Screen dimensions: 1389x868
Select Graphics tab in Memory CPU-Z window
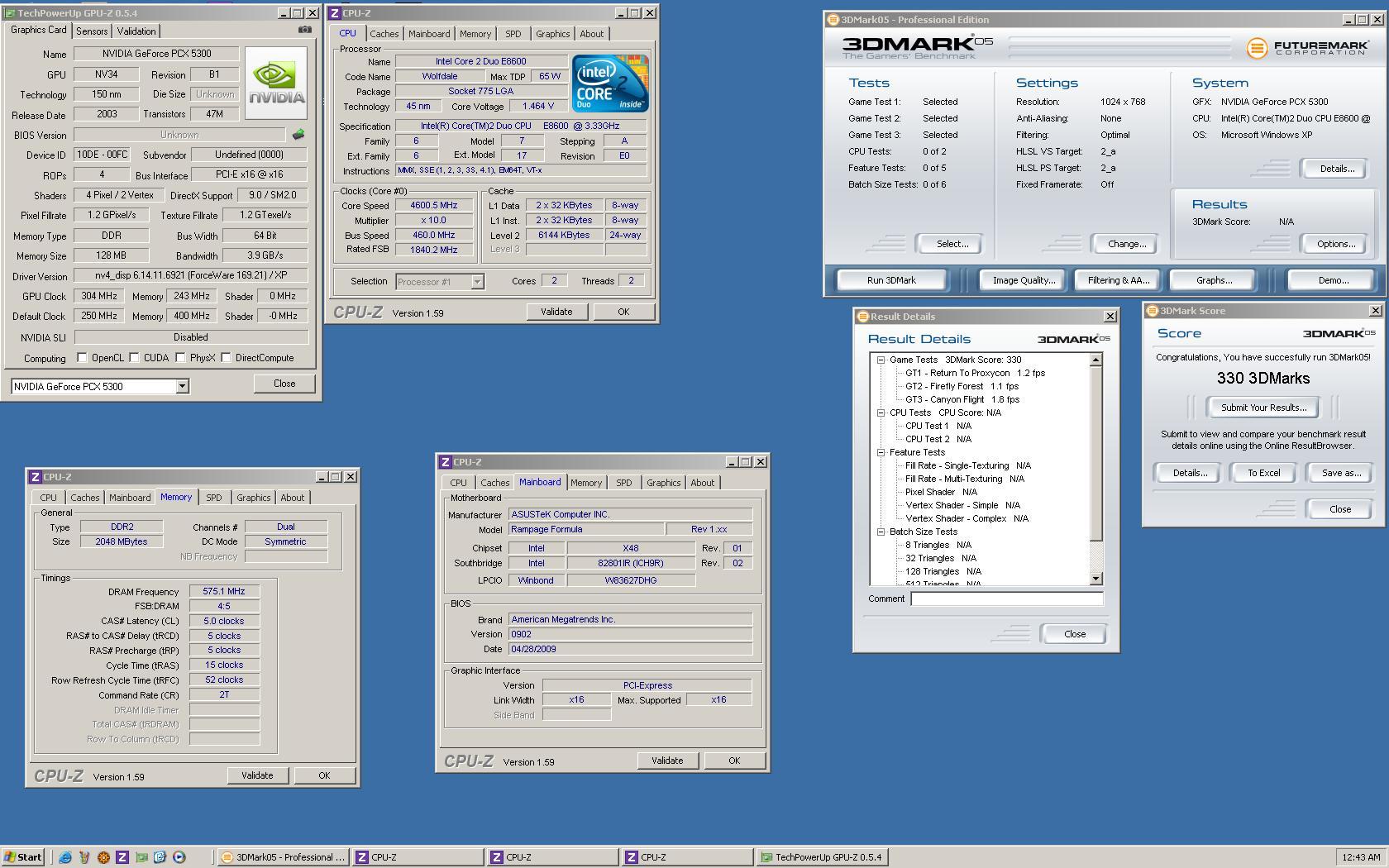pyautogui.click(x=254, y=498)
